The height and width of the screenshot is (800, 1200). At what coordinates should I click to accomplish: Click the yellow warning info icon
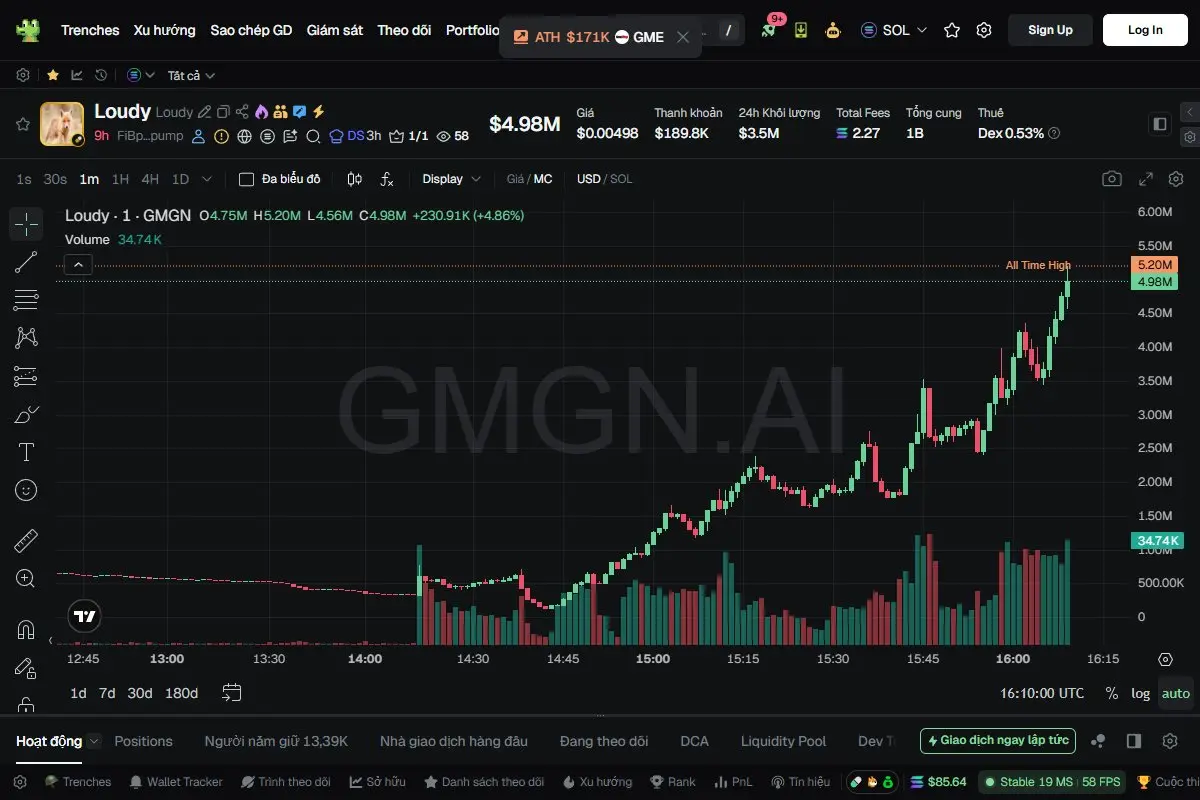(x=221, y=136)
